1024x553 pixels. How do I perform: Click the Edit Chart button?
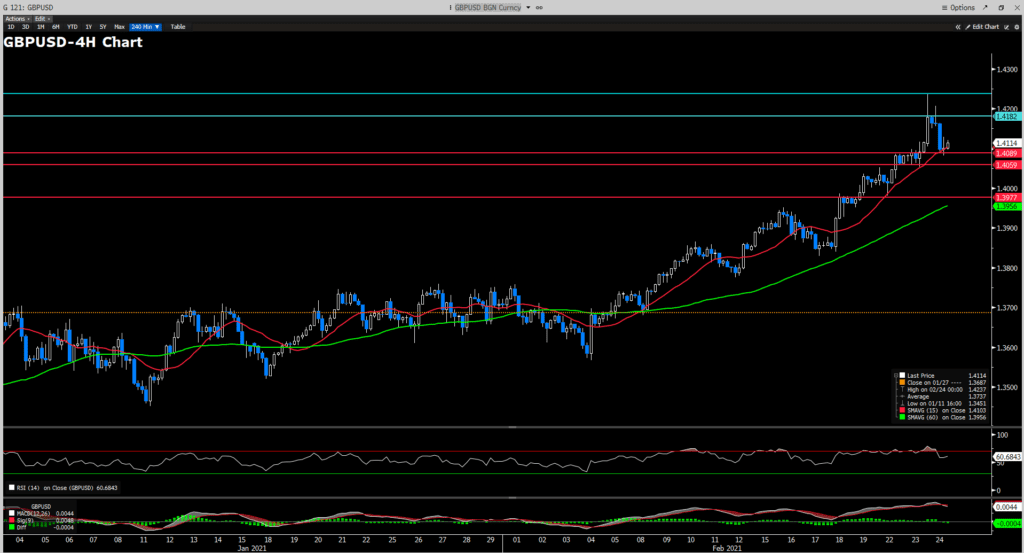982,27
